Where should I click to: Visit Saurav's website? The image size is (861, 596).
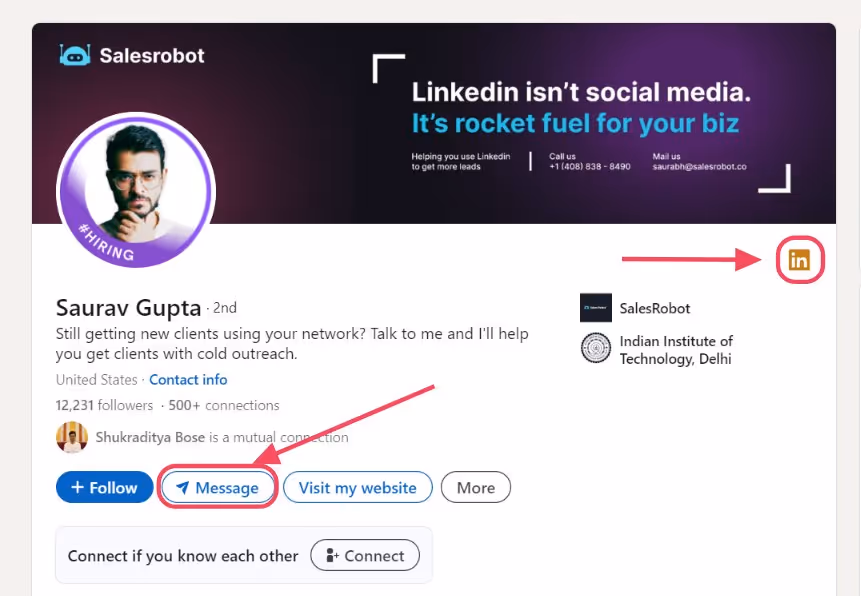[357, 487]
